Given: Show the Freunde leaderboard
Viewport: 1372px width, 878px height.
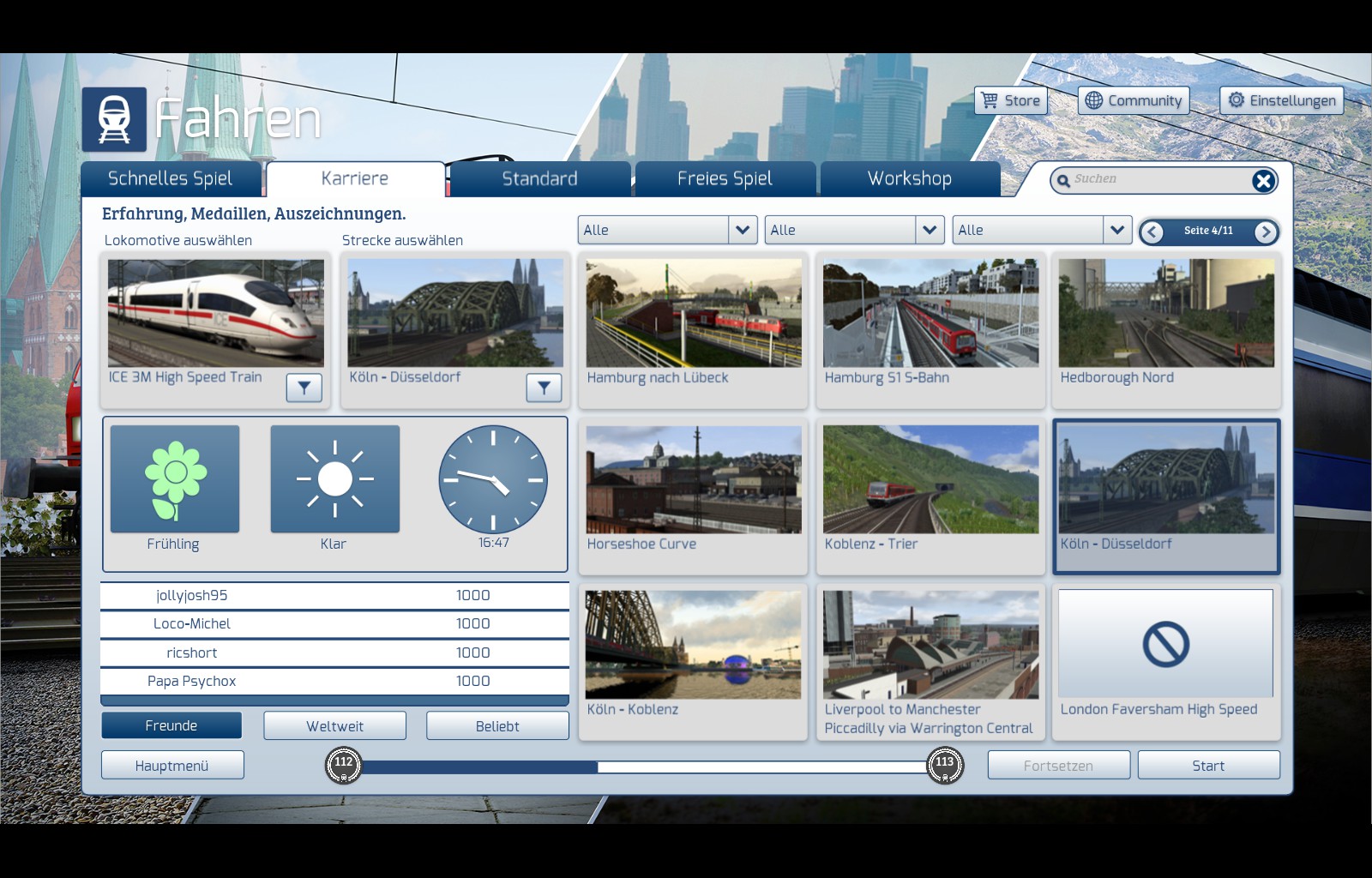Looking at the screenshot, I should tap(171, 725).
